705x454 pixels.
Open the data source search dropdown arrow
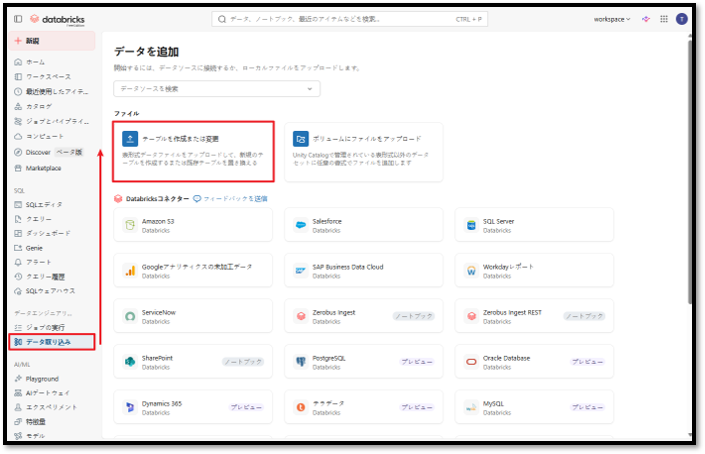[x=309, y=89]
